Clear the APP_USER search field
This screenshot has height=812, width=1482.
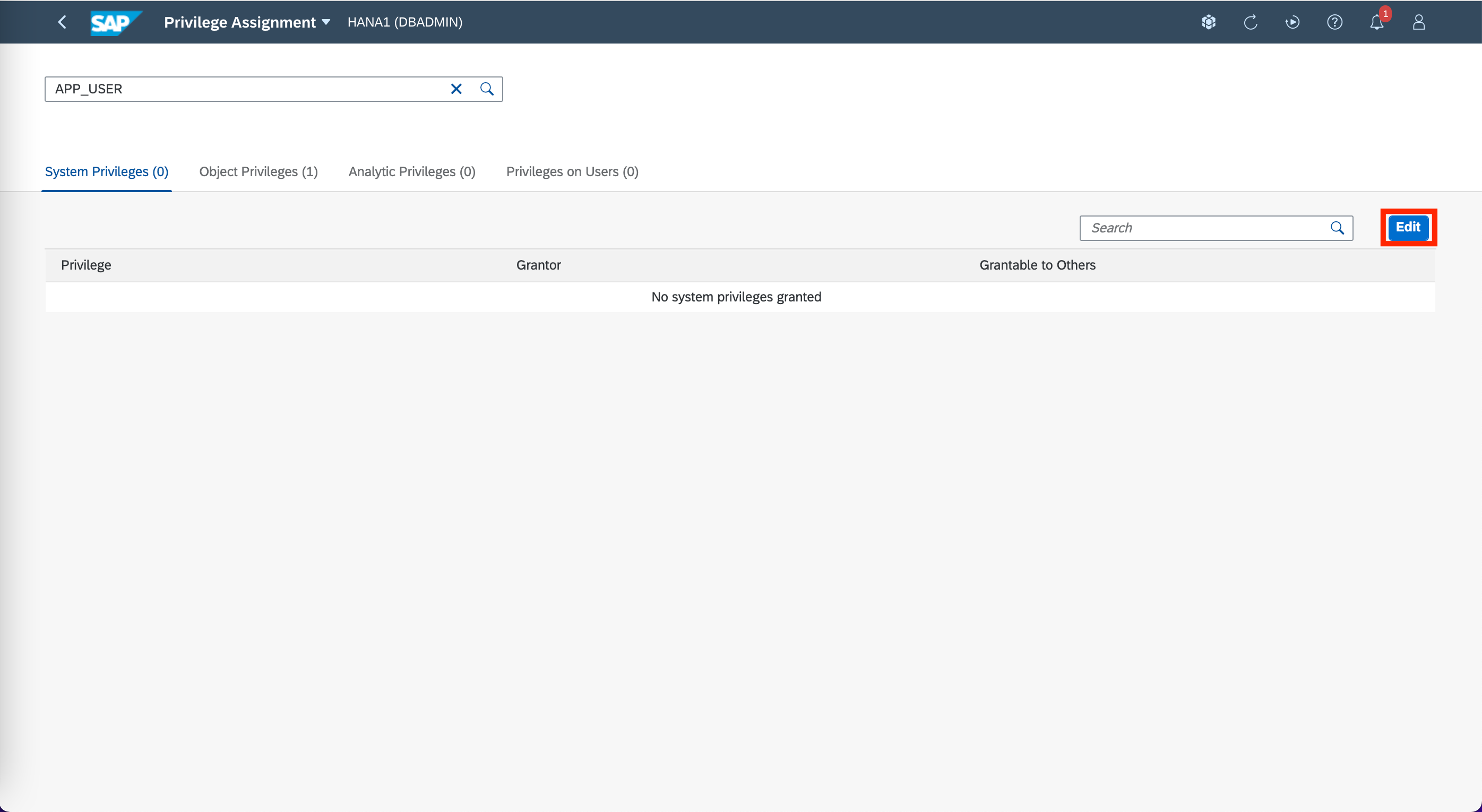[455, 89]
